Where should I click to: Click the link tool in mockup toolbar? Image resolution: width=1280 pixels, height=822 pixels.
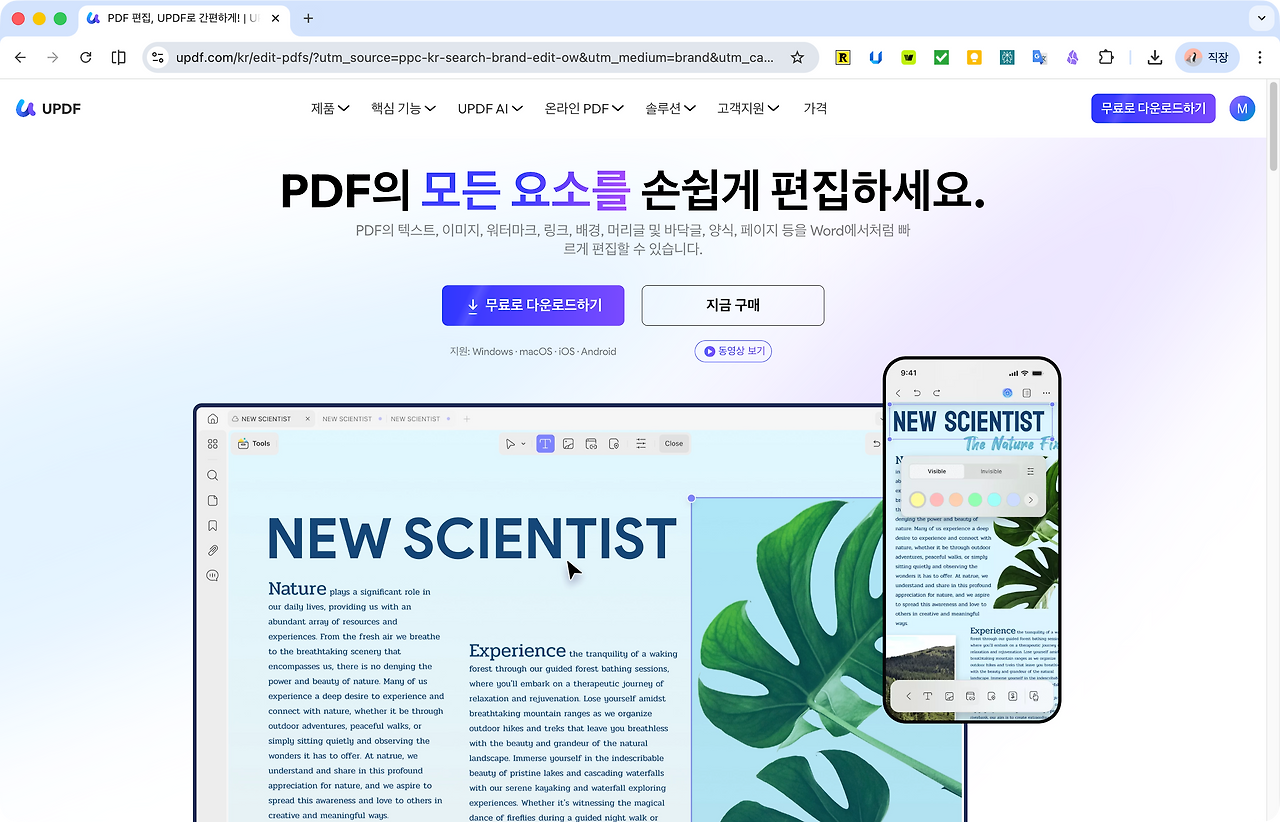[591, 444]
